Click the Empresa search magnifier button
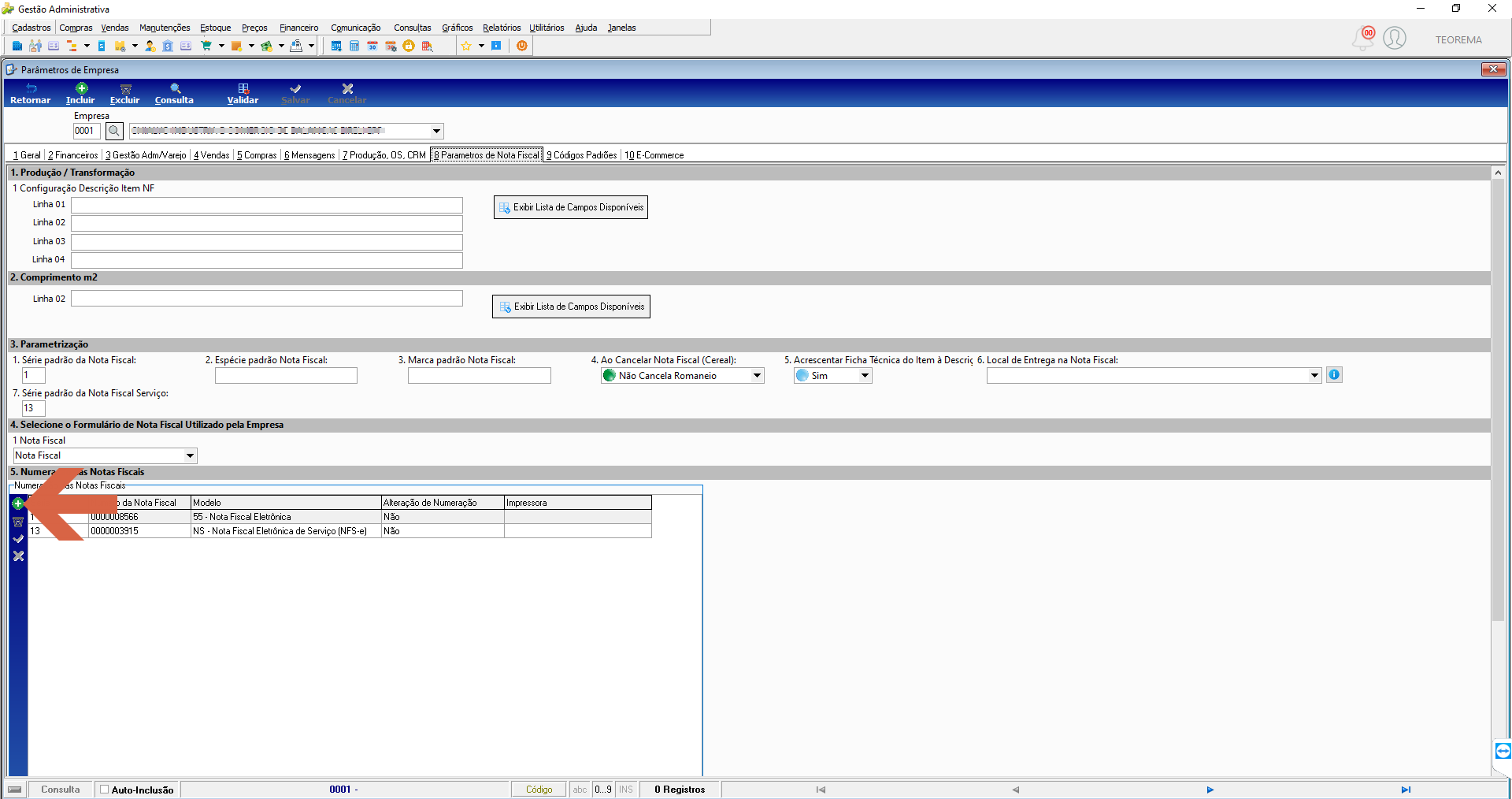1512x799 pixels. coord(114,131)
